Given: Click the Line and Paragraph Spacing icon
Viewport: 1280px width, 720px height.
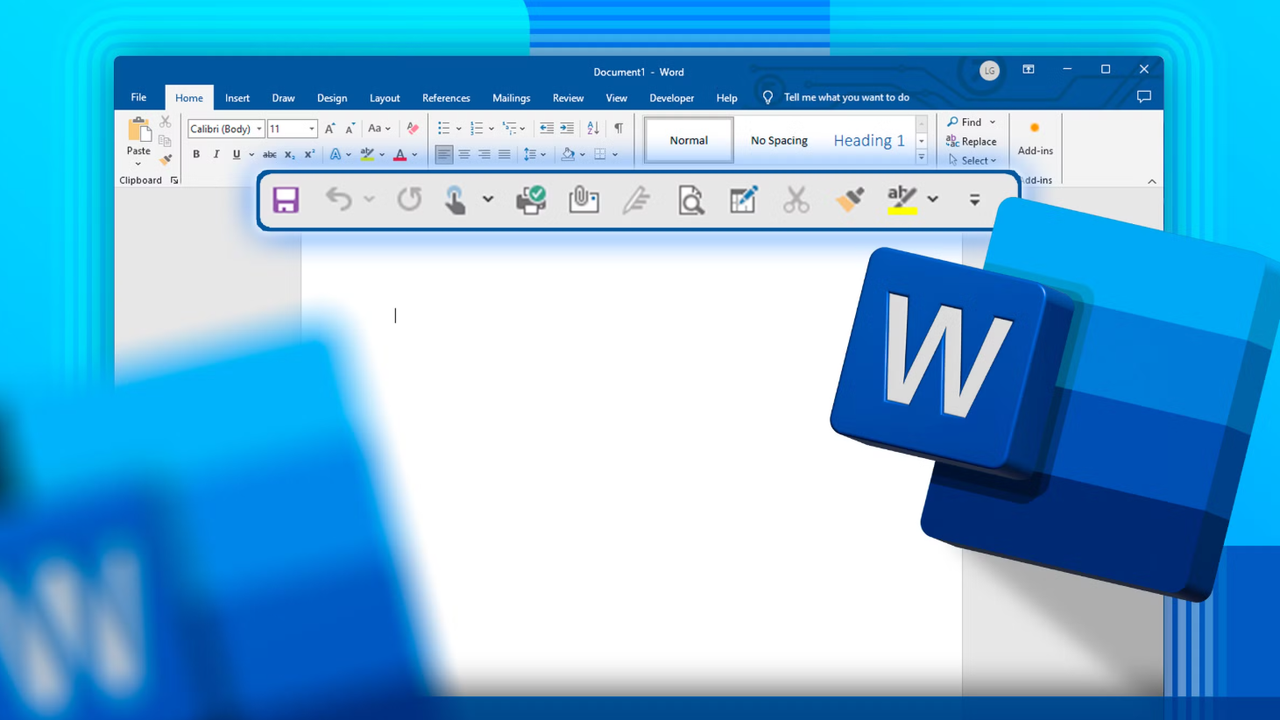Looking at the screenshot, I should click(x=531, y=154).
